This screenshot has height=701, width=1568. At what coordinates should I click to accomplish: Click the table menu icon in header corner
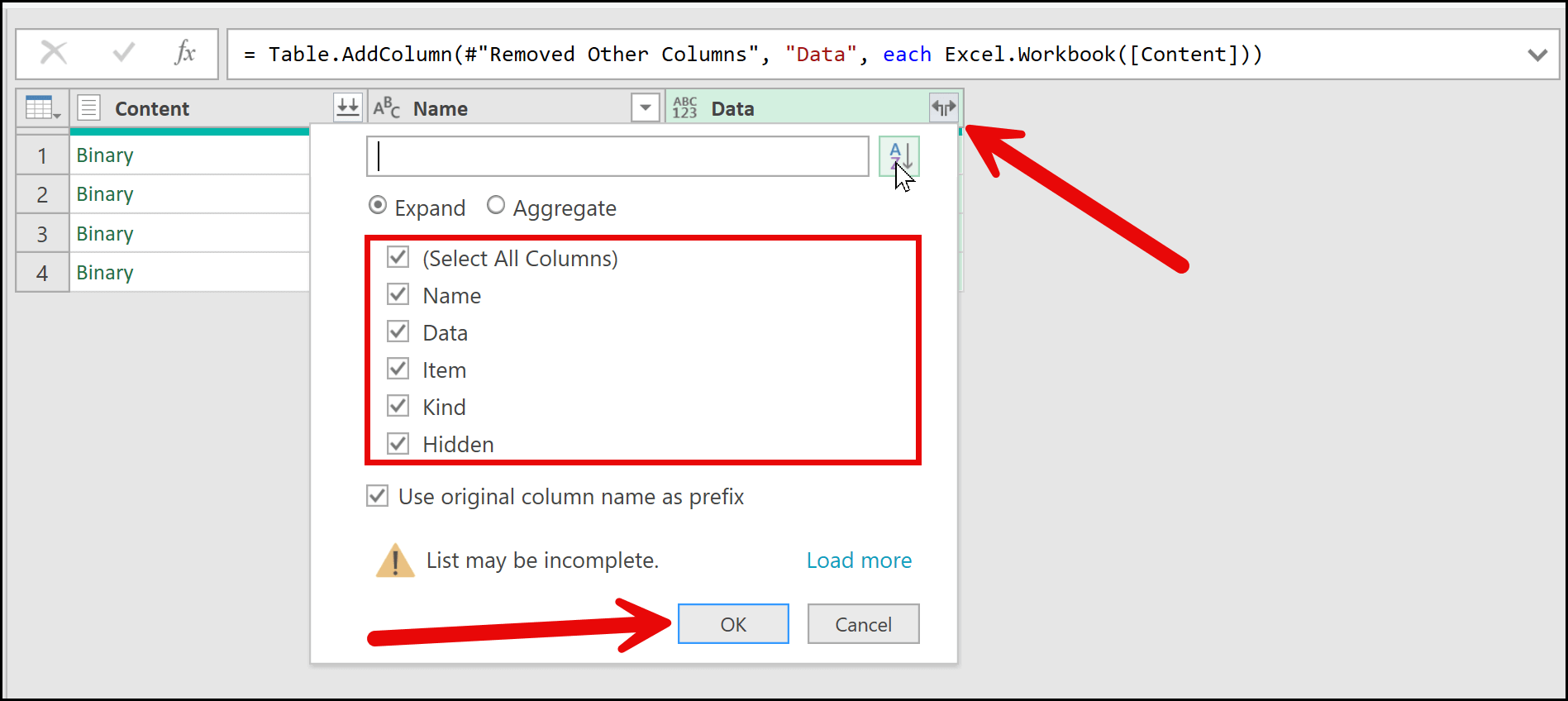pos(42,108)
